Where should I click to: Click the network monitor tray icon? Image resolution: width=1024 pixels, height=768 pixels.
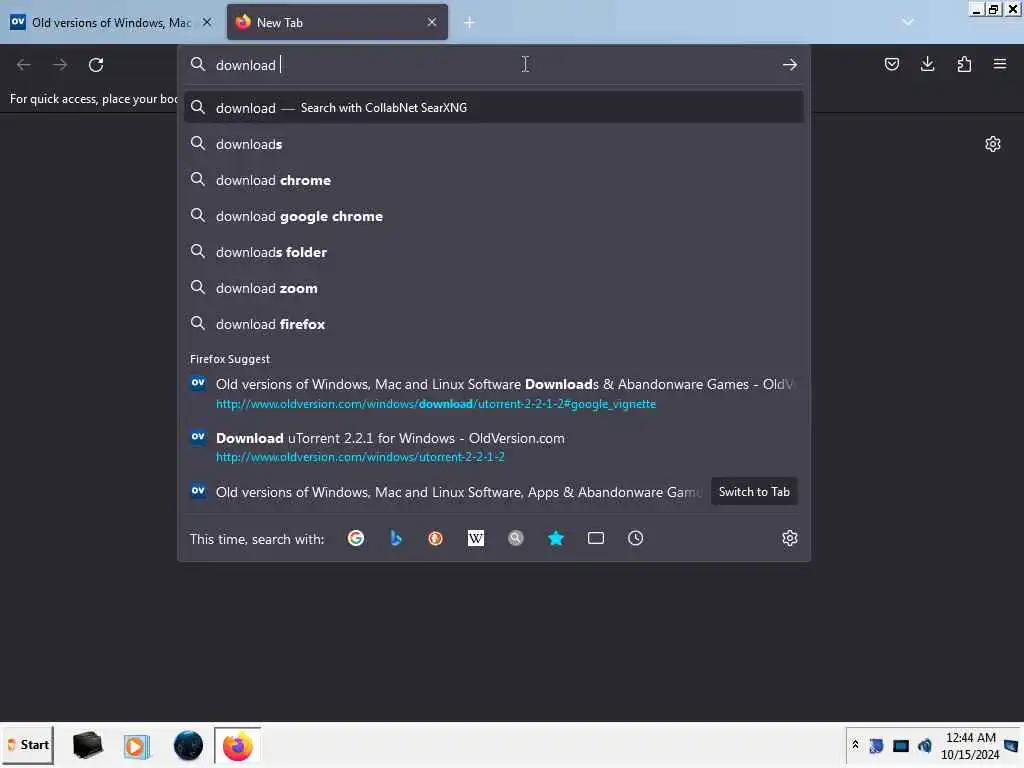pyautogui.click(x=901, y=745)
